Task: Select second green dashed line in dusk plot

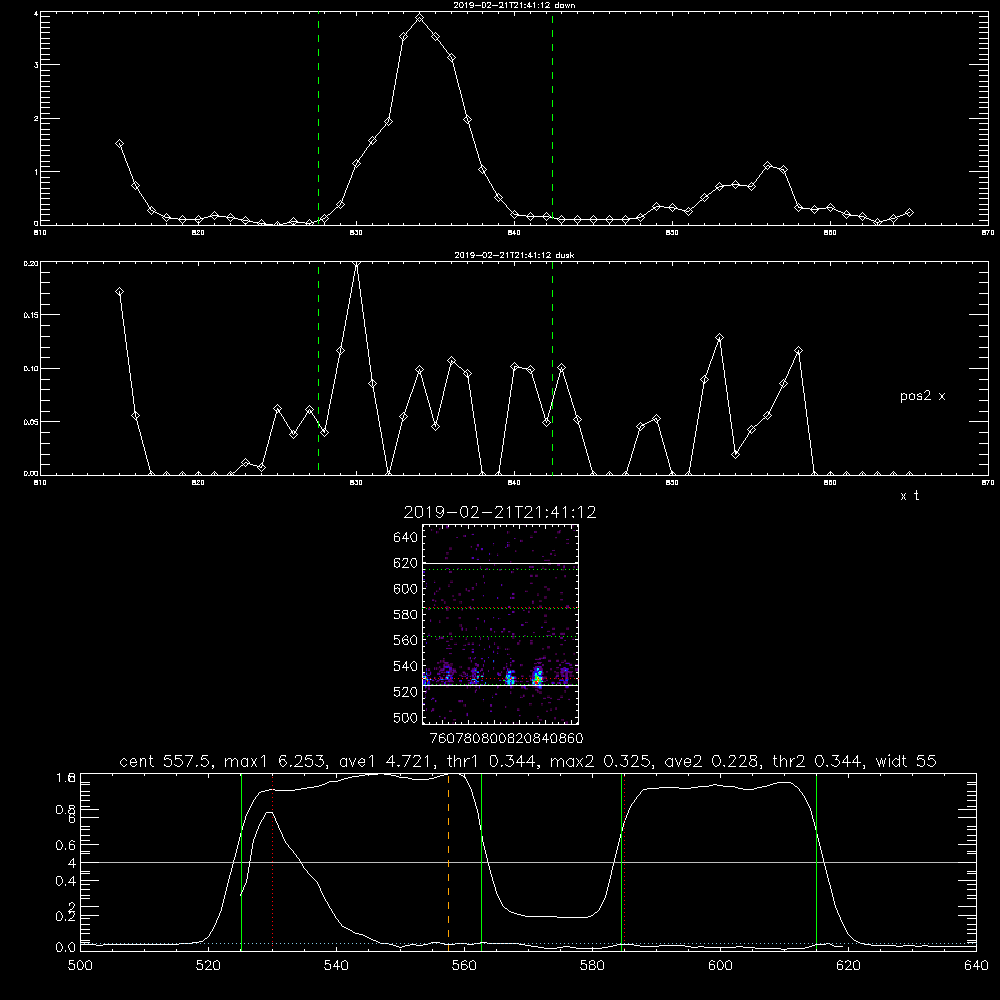Action: click(x=552, y=368)
